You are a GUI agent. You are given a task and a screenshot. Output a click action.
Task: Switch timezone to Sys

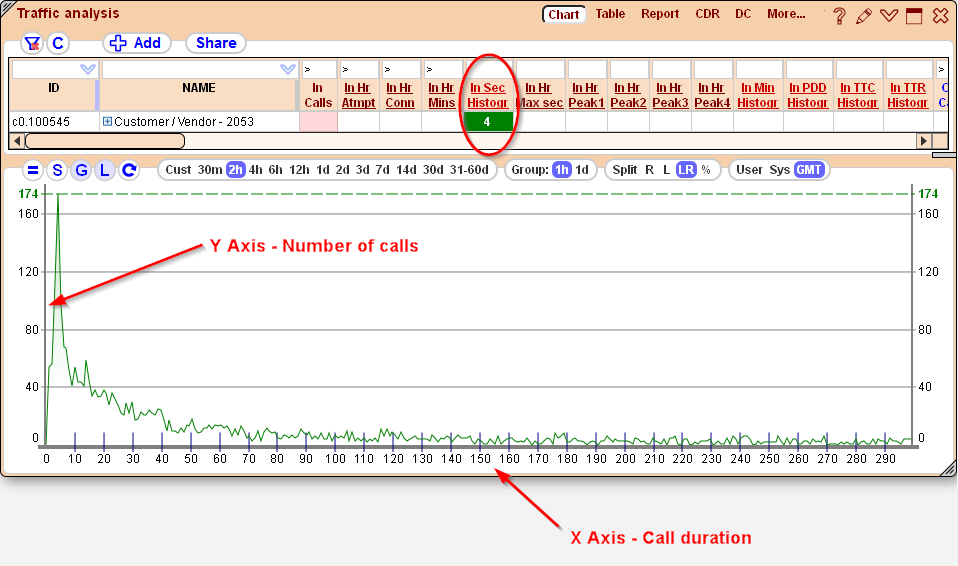(x=780, y=170)
